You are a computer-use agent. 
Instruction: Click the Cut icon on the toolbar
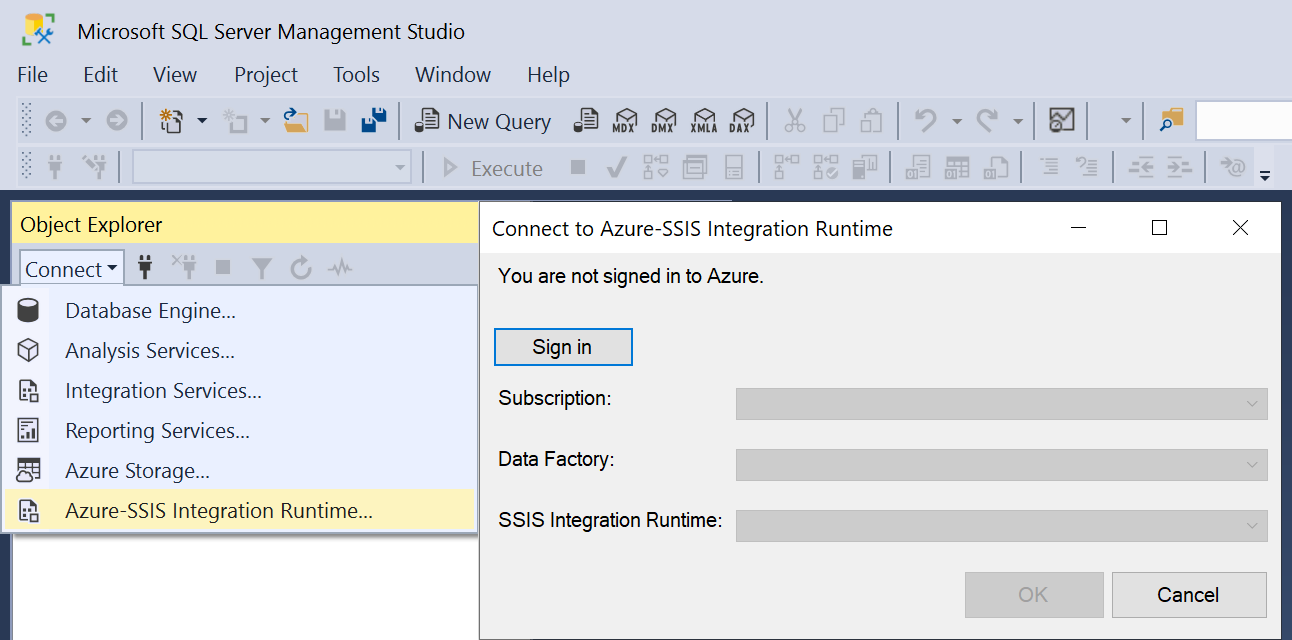794,121
